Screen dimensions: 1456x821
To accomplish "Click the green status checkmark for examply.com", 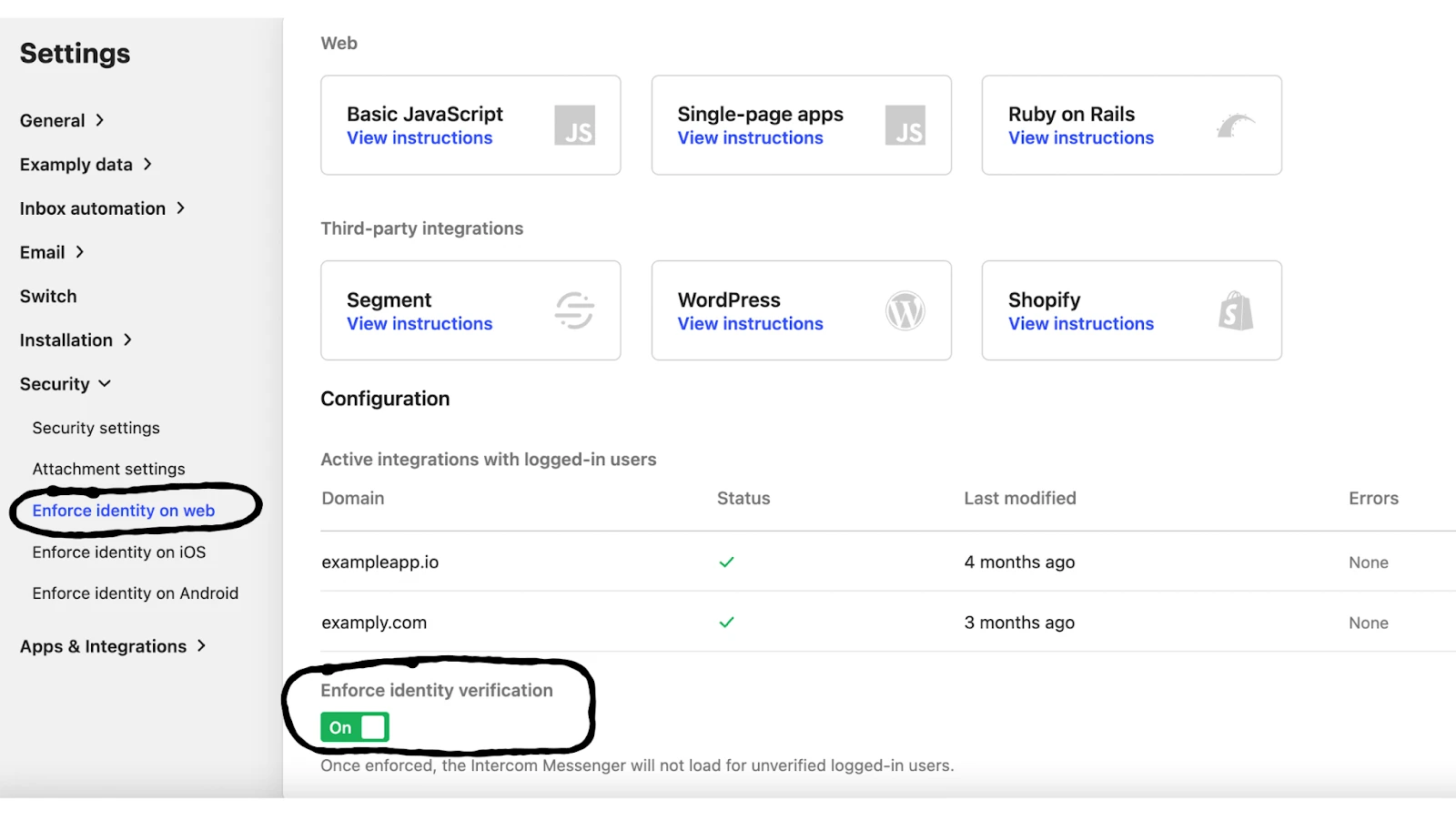I will point(727,623).
